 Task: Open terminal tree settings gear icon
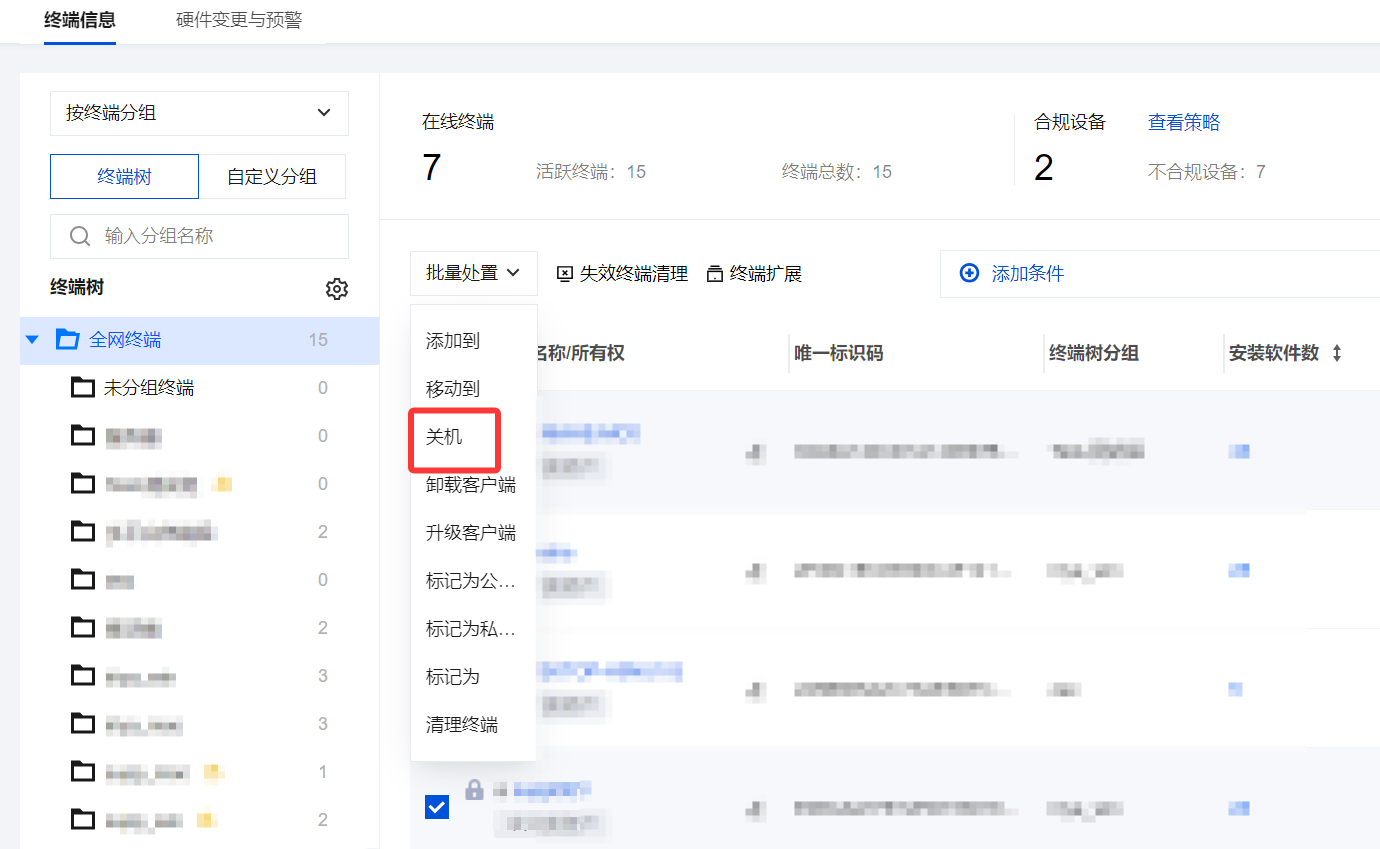(x=337, y=289)
